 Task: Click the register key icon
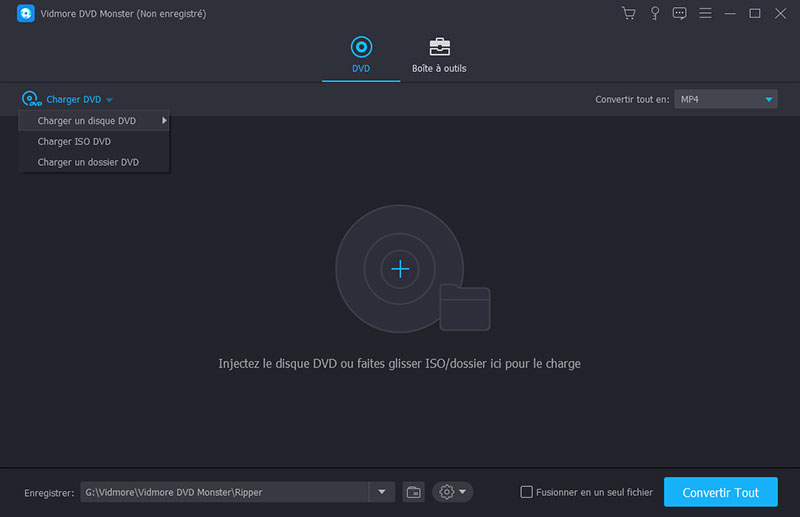point(655,13)
